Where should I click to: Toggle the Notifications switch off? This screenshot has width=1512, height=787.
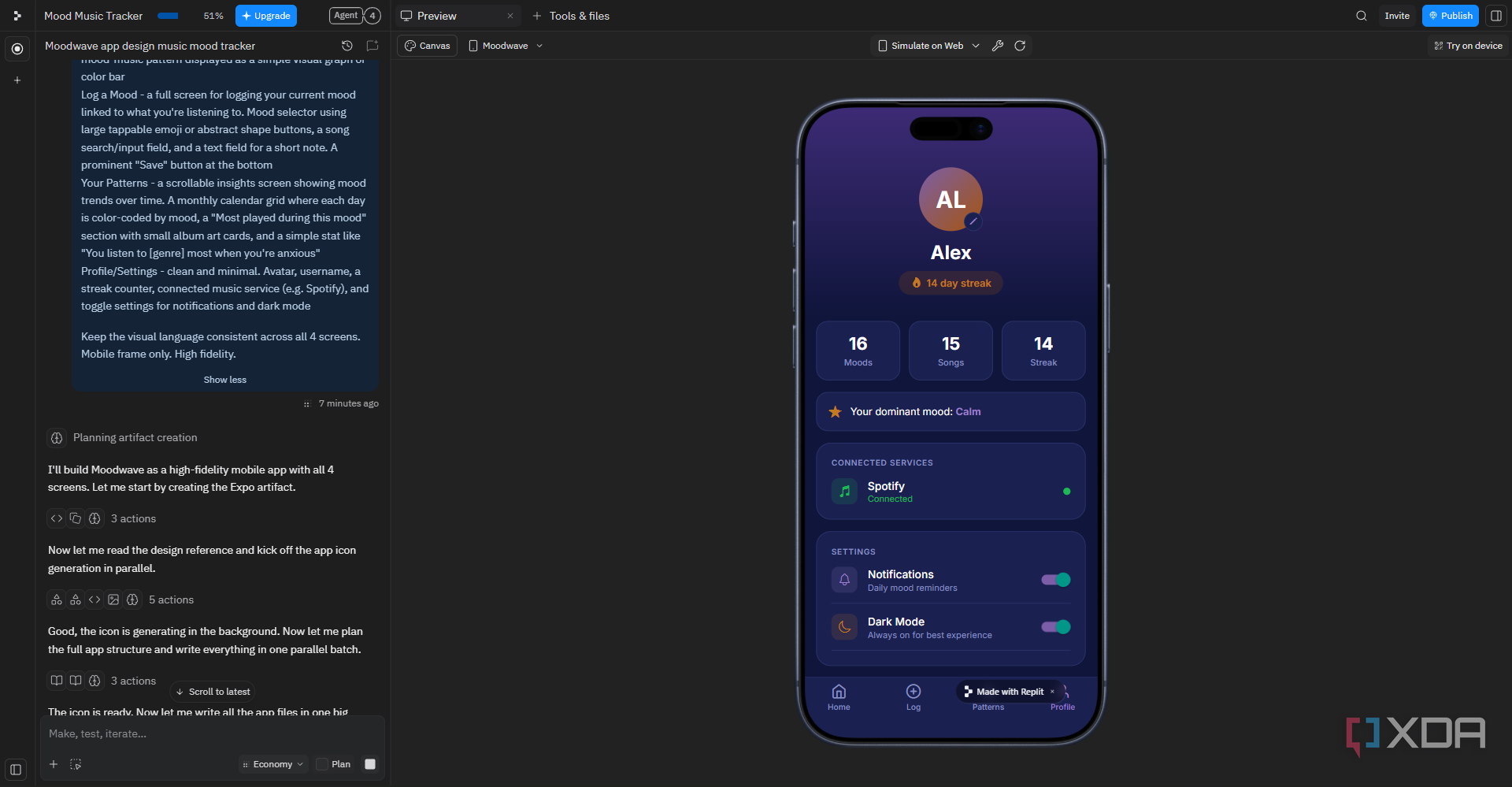click(x=1056, y=580)
